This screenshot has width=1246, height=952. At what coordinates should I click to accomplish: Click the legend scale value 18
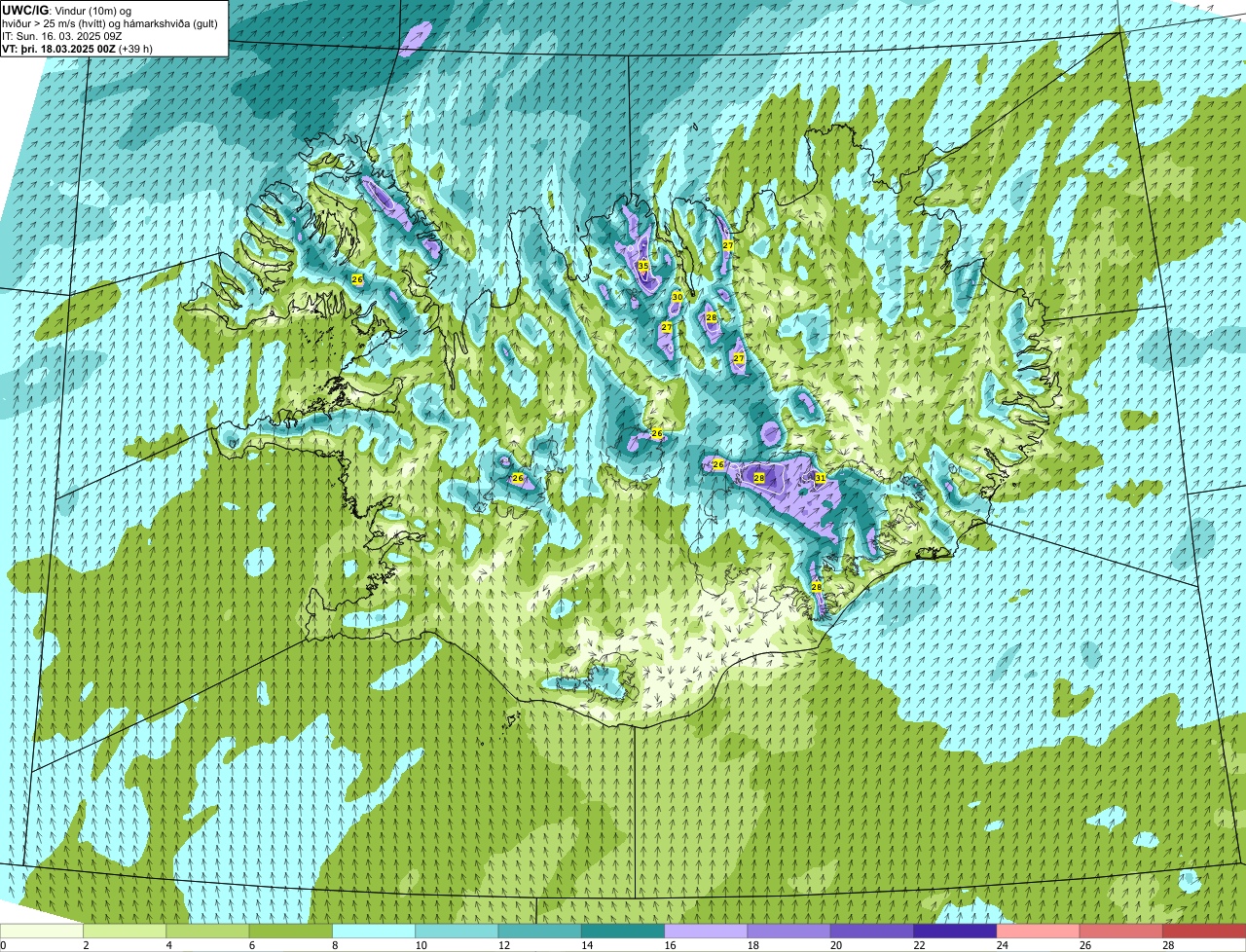[x=751, y=945]
